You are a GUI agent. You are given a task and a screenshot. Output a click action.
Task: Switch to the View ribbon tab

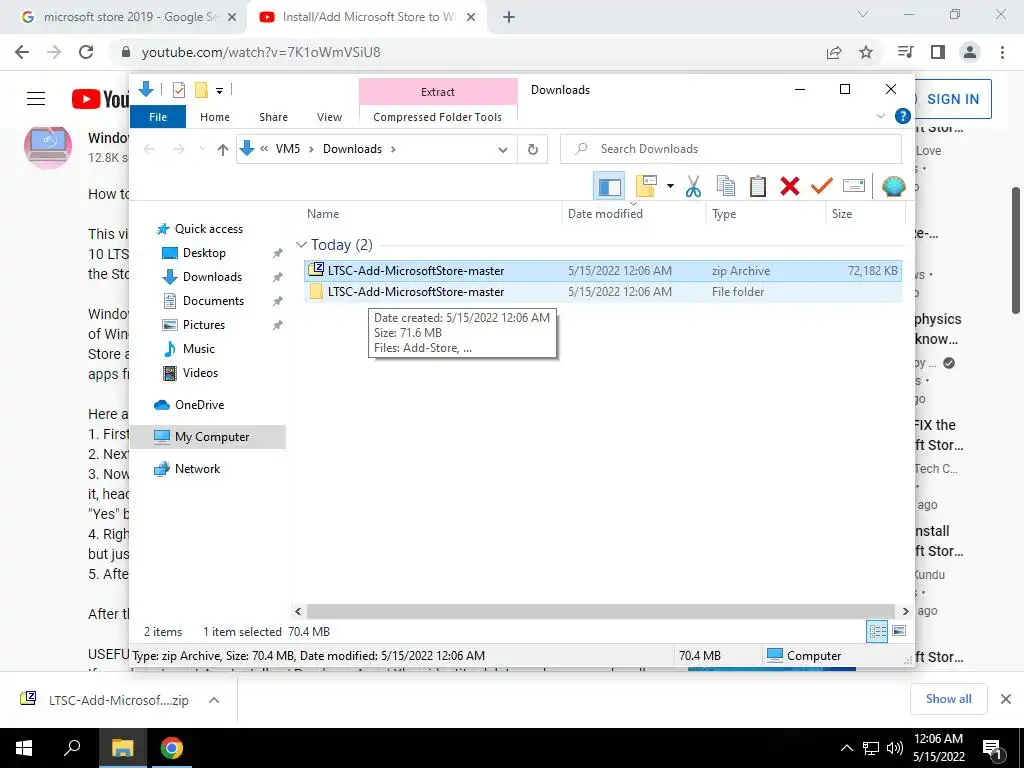point(329,117)
